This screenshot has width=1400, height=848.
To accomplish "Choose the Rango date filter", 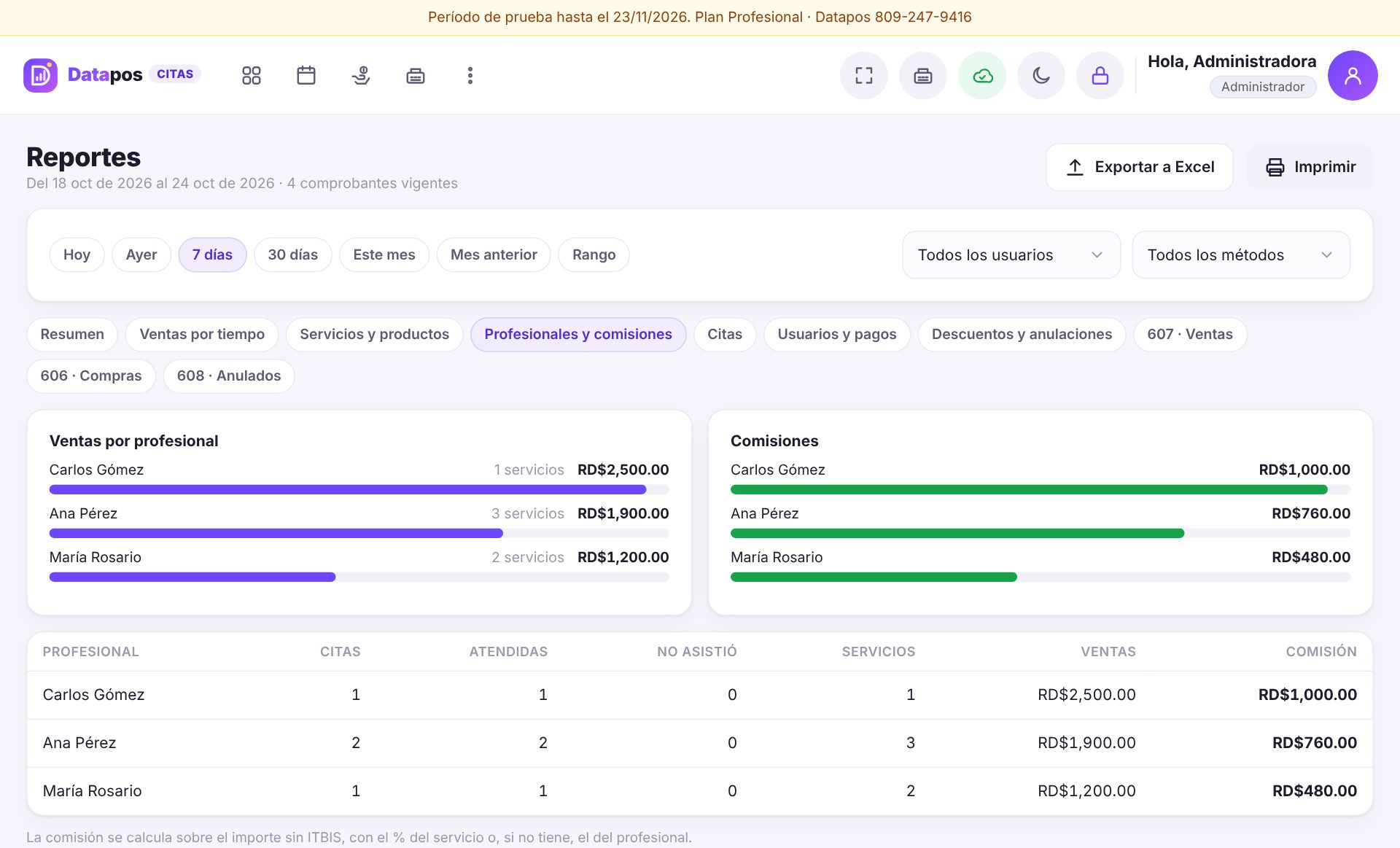I will tap(594, 254).
